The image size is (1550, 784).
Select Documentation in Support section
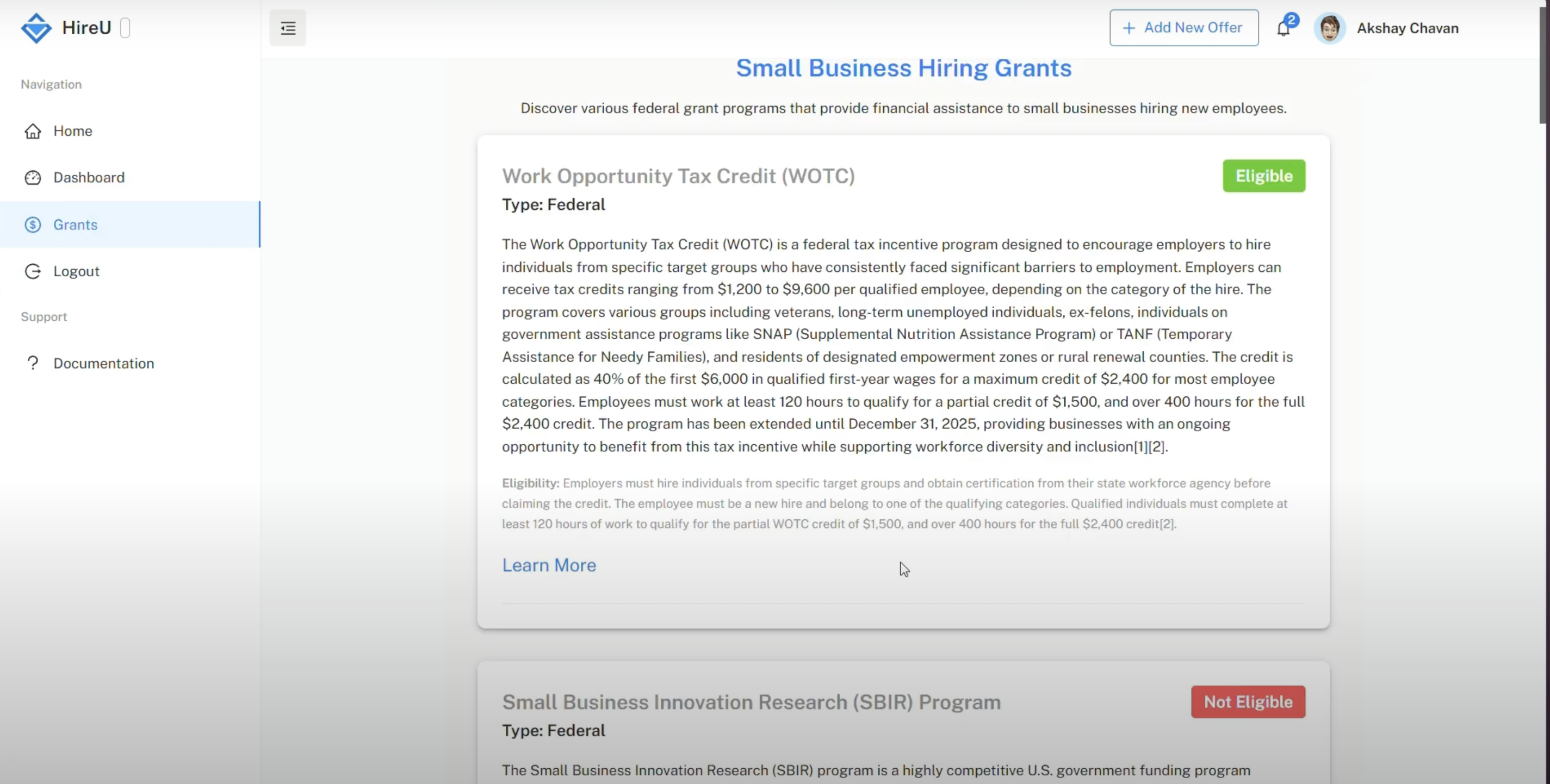coord(103,363)
